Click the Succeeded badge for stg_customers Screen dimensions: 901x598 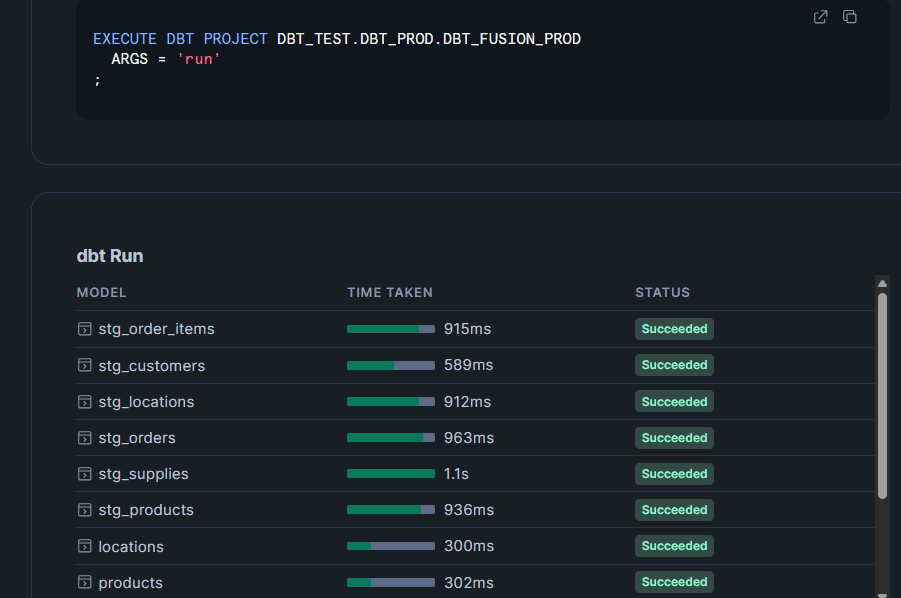[674, 365]
